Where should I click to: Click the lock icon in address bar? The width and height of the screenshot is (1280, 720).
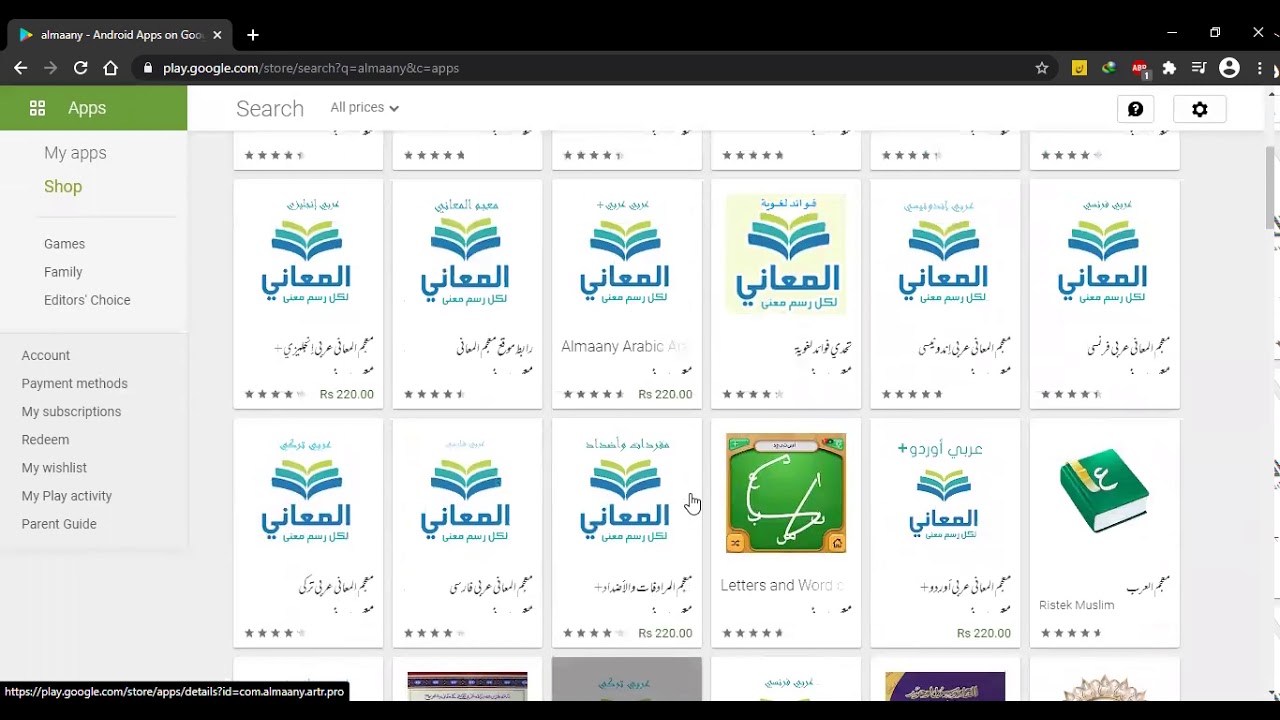click(148, 68)
